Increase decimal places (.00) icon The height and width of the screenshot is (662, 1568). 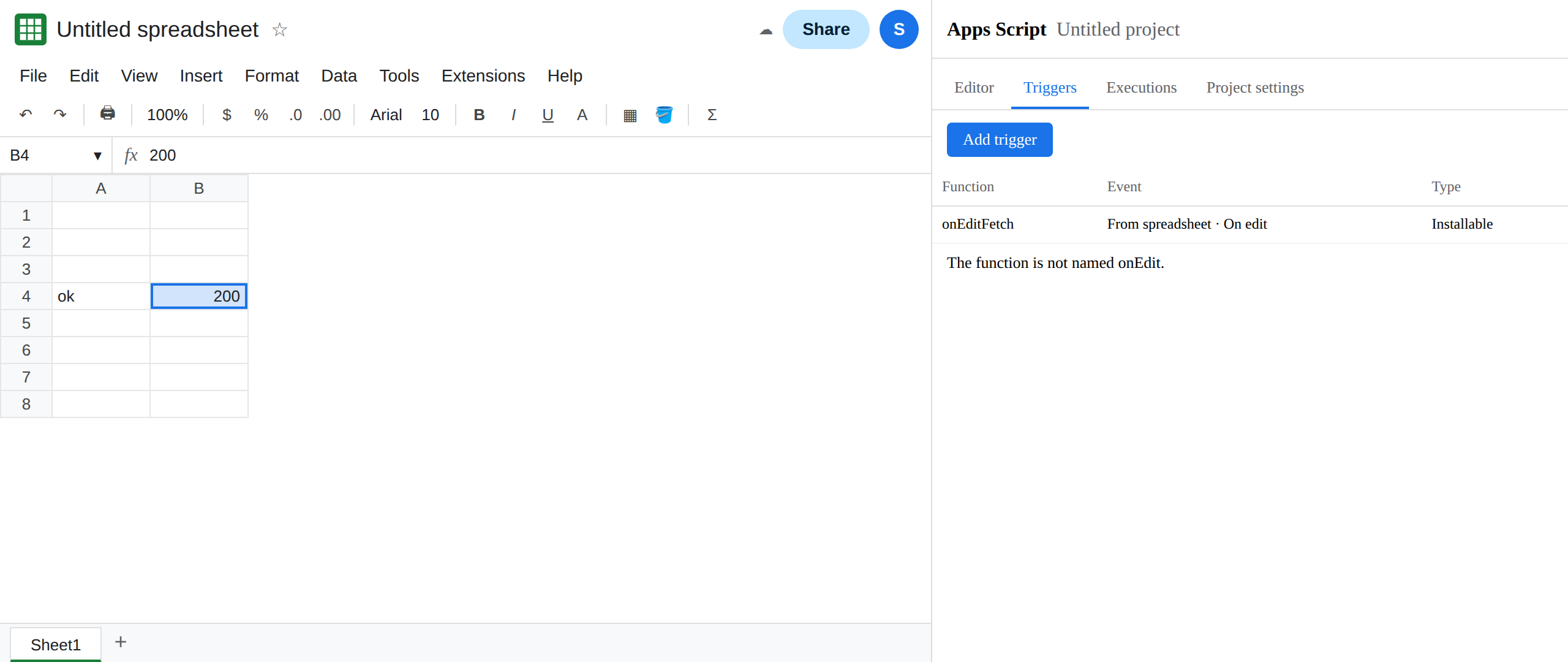pos(330,115)
